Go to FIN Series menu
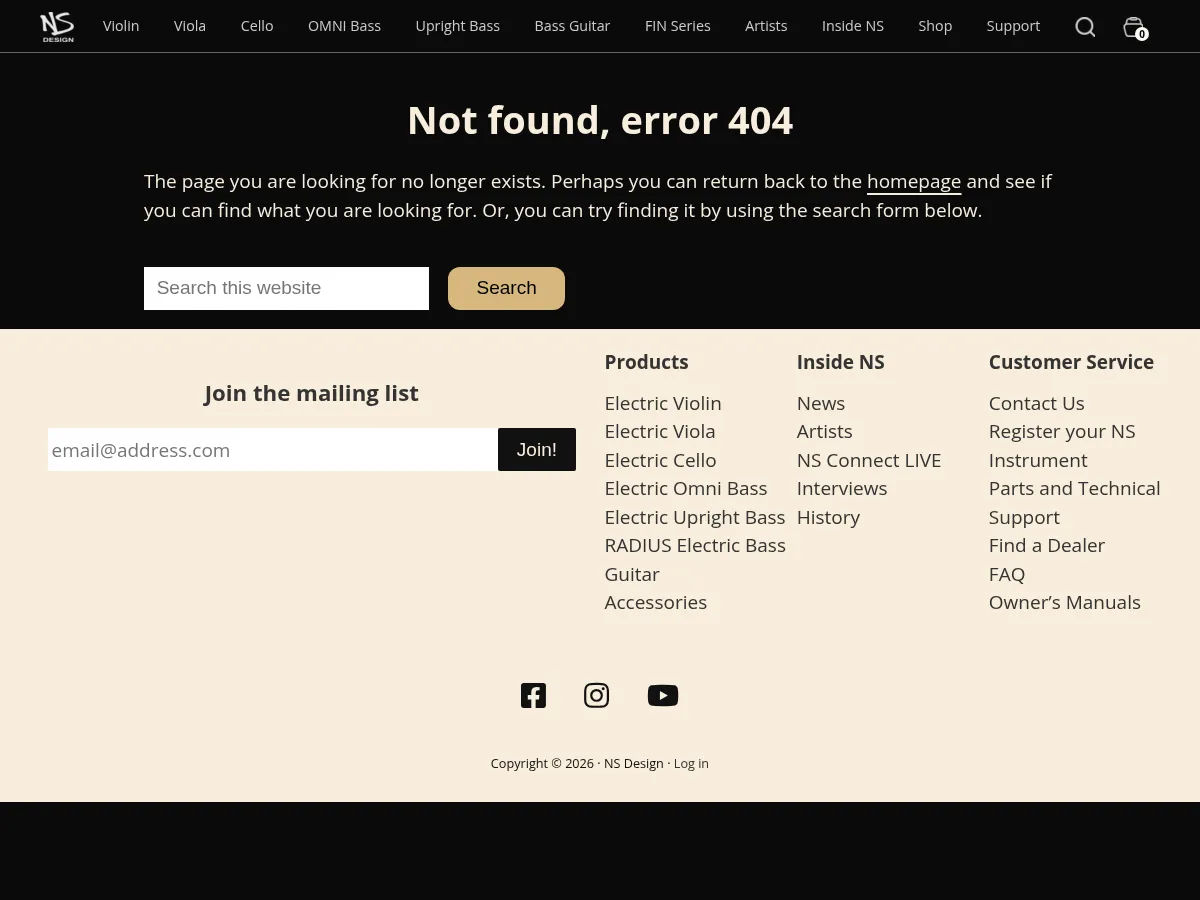The width and height of the screenshot is (1200, 900). coord(677,26)
